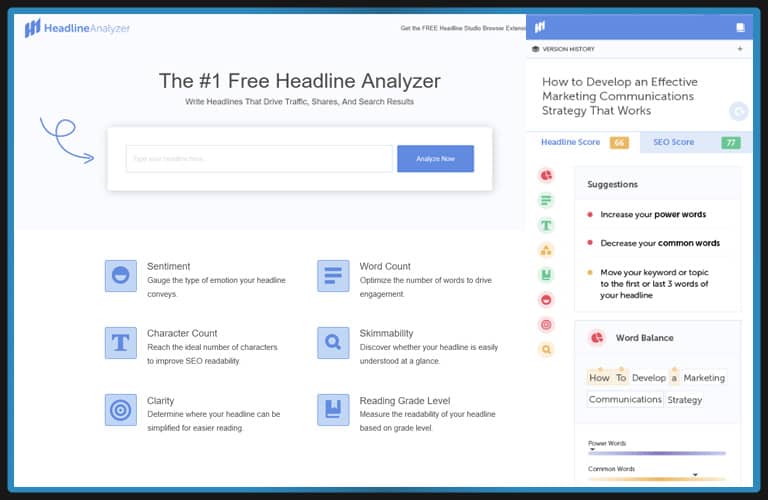
Task: Click the word 'Strategy' in Word Balance
Action: (684, 400)
